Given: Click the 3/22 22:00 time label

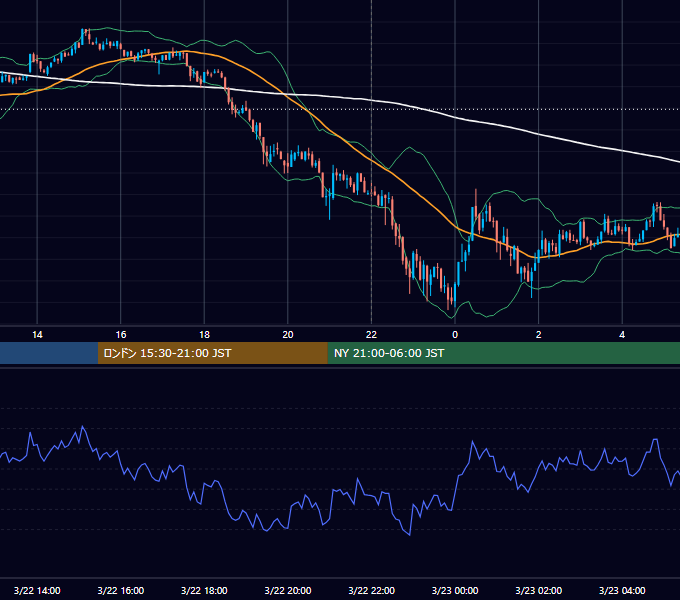Looking at the screenshot, I should point(371,590).
